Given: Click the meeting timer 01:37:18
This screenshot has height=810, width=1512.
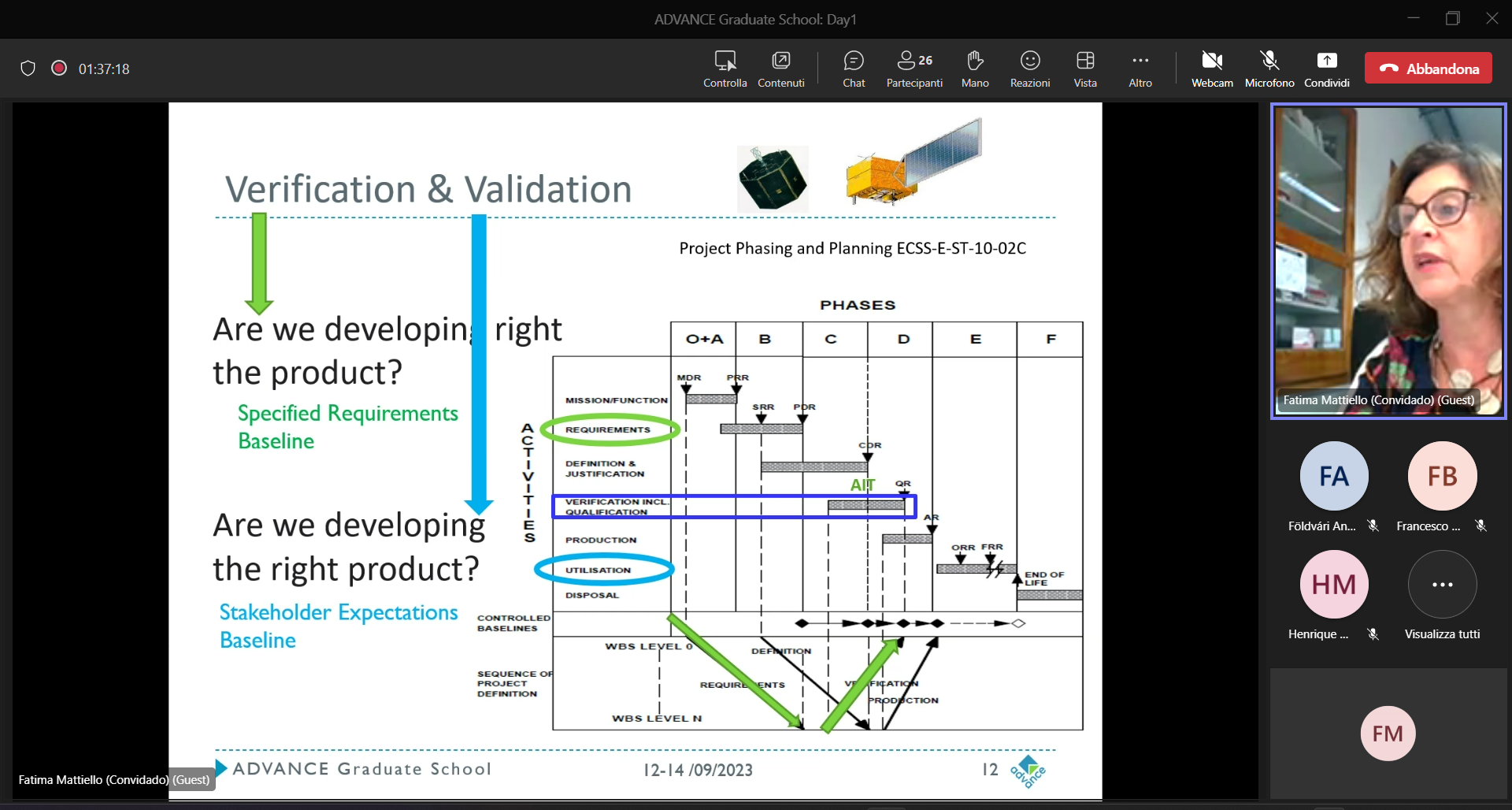Looking at the screenshot, I should coord(104,69).
